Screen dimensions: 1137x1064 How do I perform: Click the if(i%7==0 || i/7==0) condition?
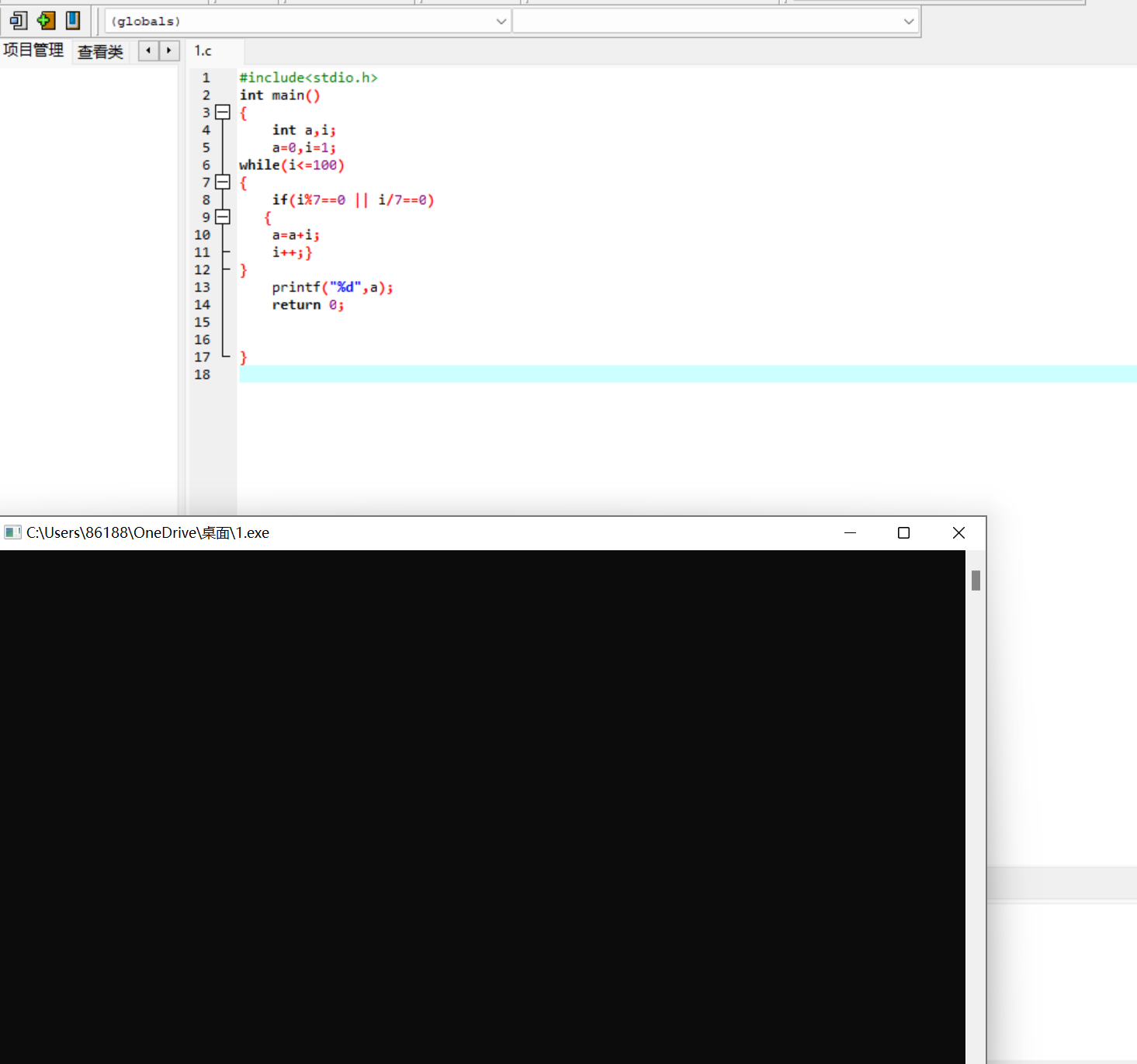[x=353, y=200]
